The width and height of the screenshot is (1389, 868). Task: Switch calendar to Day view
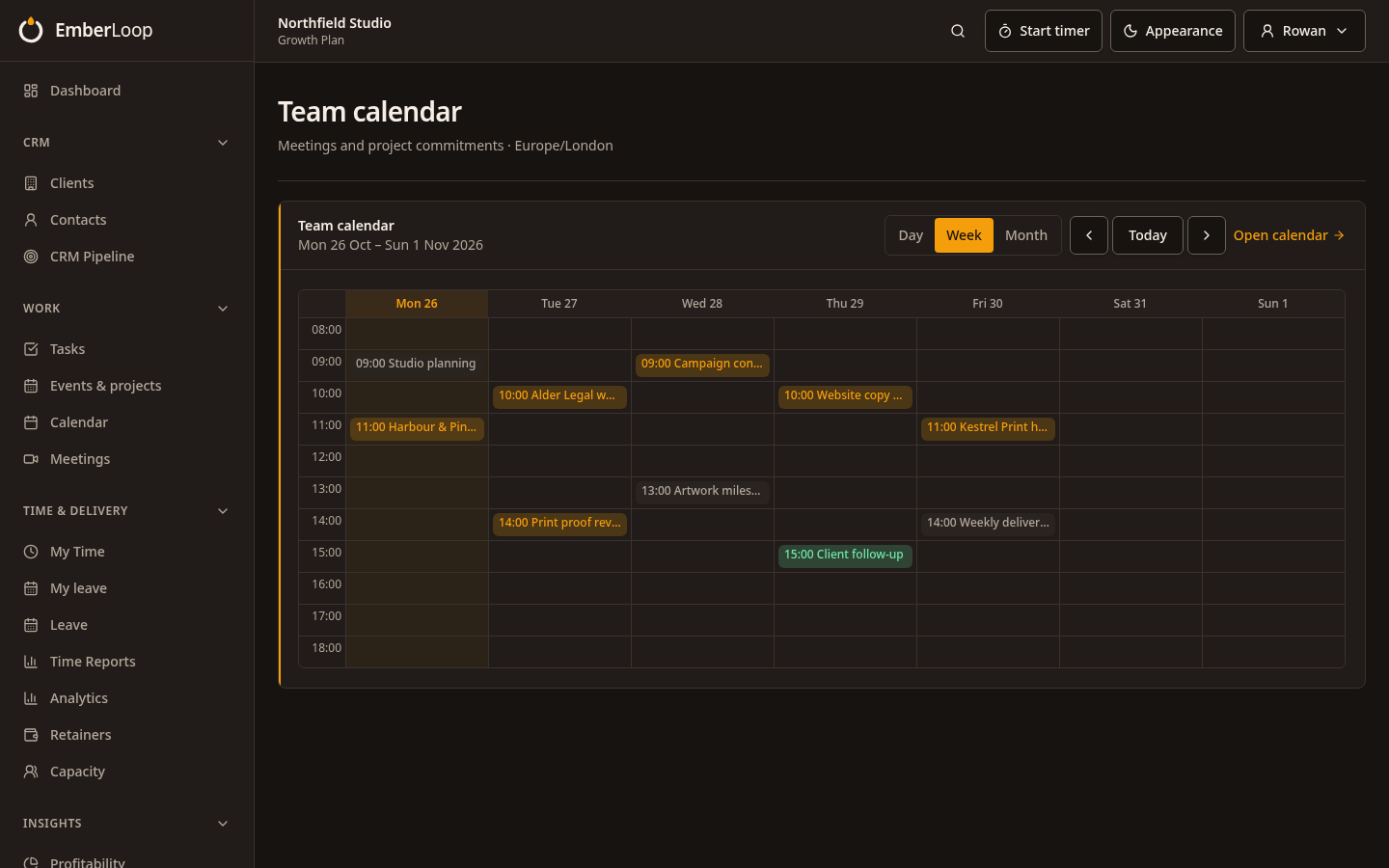[911, 235]
